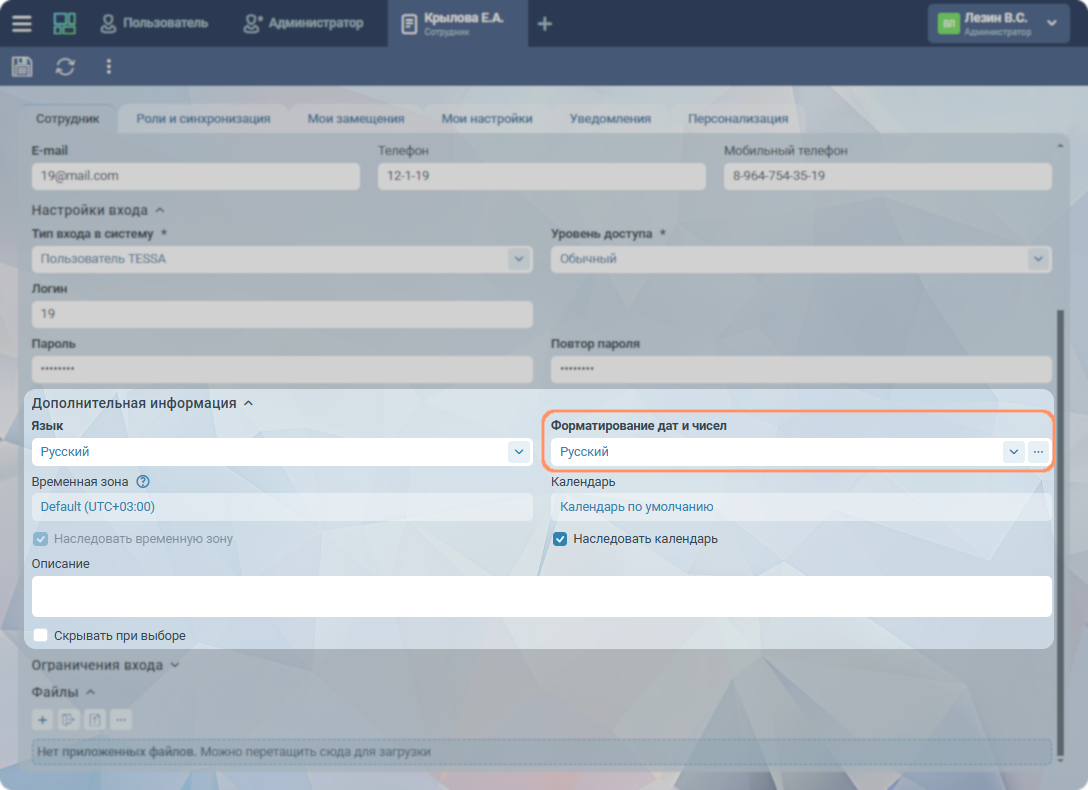1088x790 pixels.
Task: Click the green workspace tiles icon
Action: coord(64,23)
